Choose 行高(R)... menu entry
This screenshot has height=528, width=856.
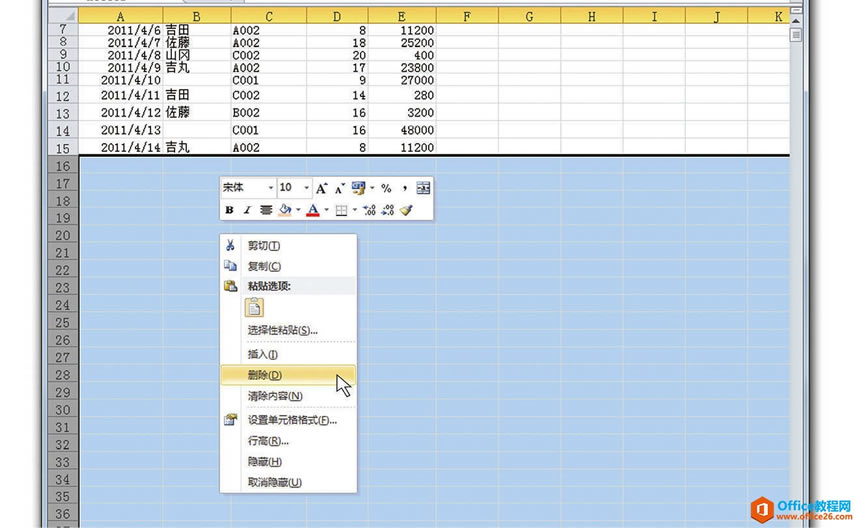point(288,441)
